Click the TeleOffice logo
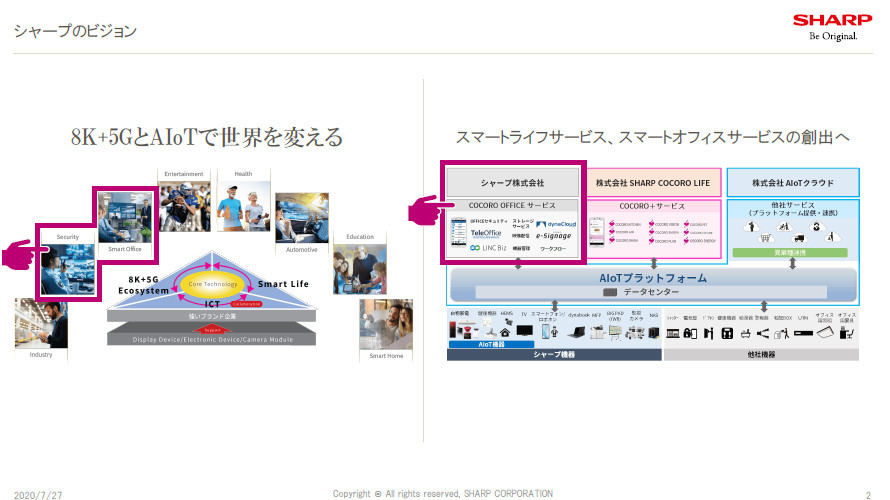This screenshot has width=890, height=500. (486, 233)
